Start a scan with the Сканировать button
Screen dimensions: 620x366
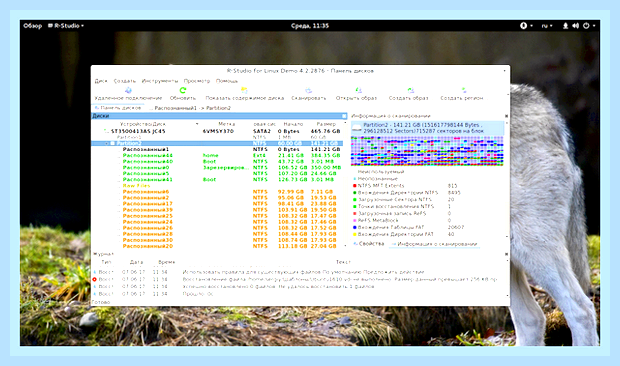(x=308, y=94)
